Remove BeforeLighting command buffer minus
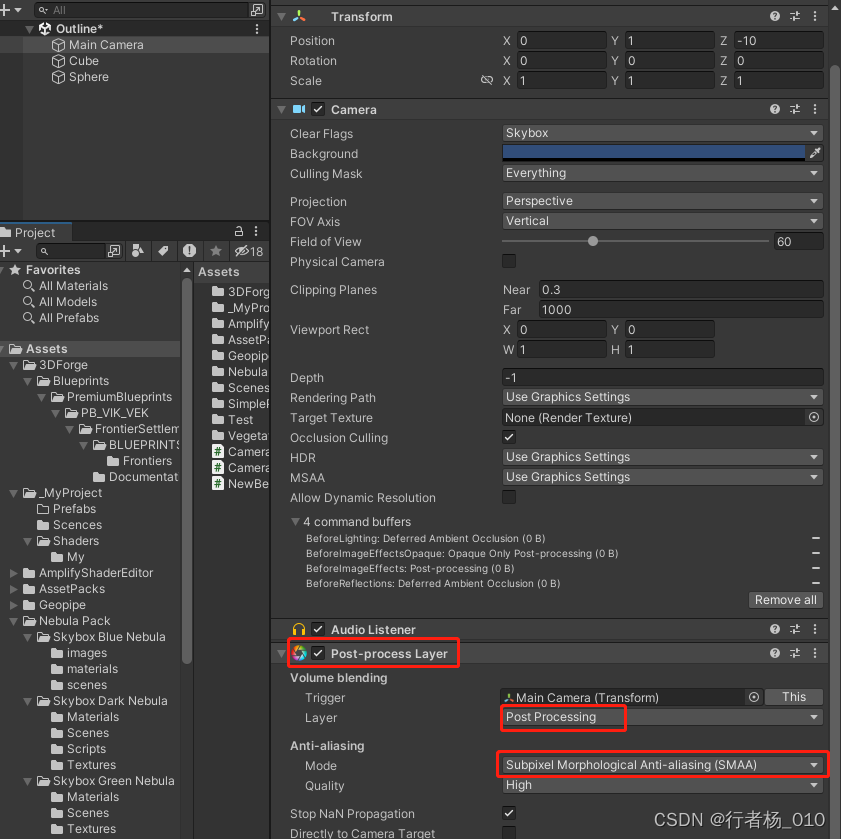The width and height of the screenshot is (841, 839). (816, 538)
